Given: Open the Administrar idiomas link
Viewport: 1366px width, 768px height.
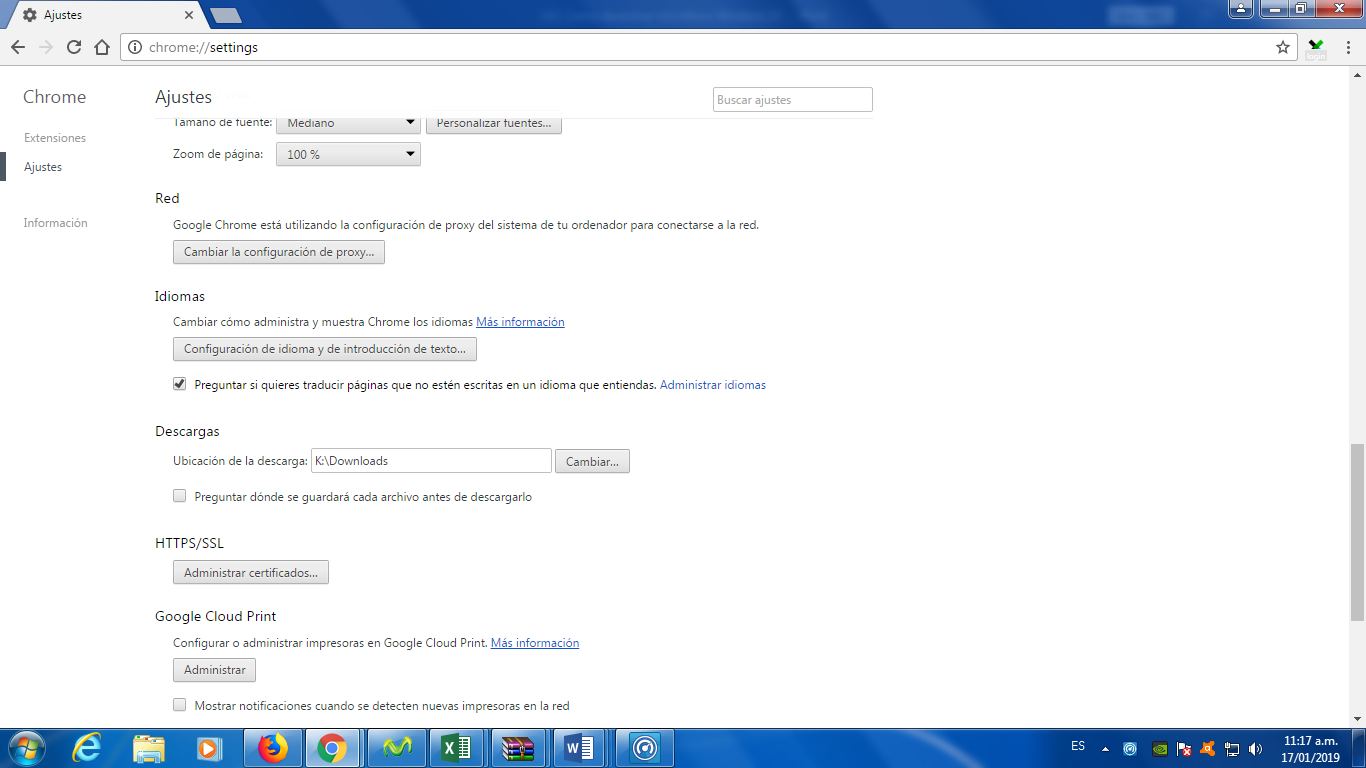Looking at the screenshot, I should click(713, 385).
